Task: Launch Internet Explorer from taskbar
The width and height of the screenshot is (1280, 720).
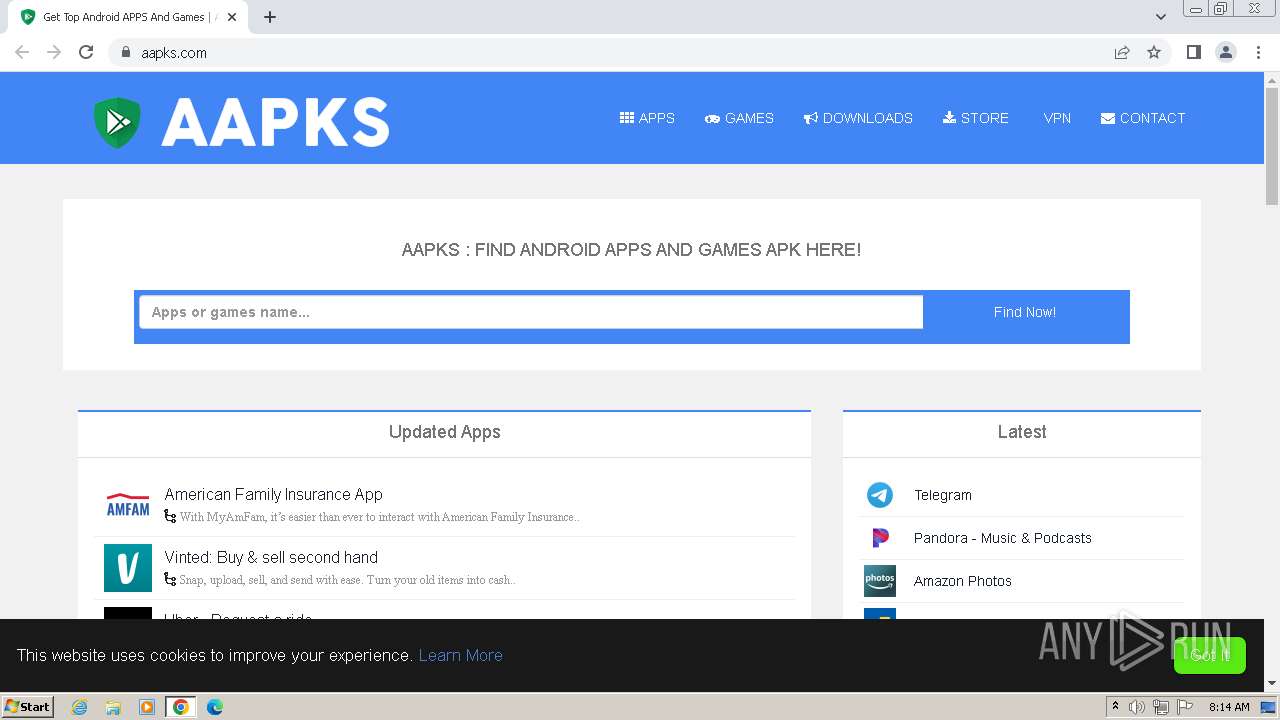Action: (x=80, y=707)
